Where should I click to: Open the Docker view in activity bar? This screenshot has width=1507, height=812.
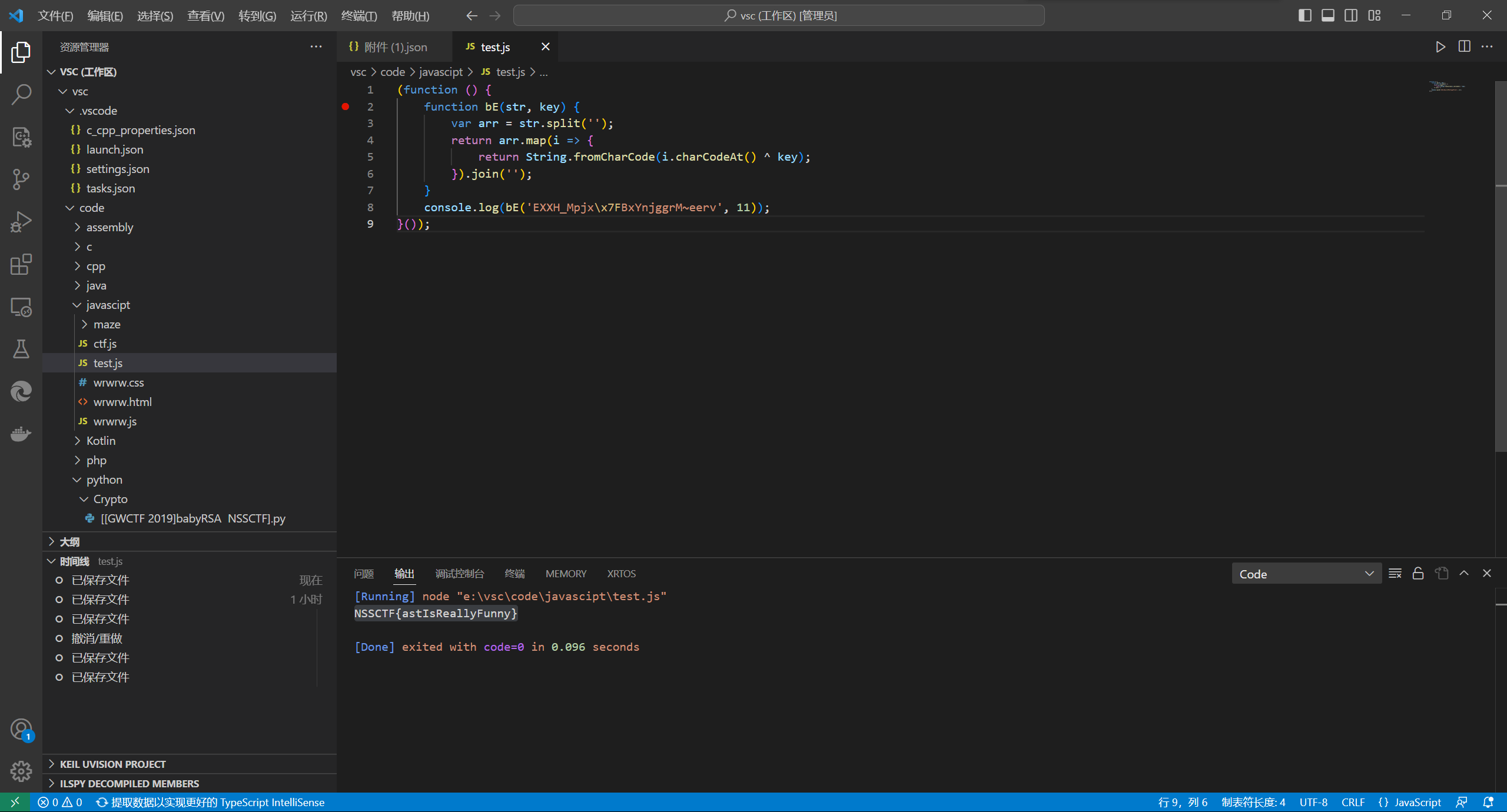coord(21,434)
